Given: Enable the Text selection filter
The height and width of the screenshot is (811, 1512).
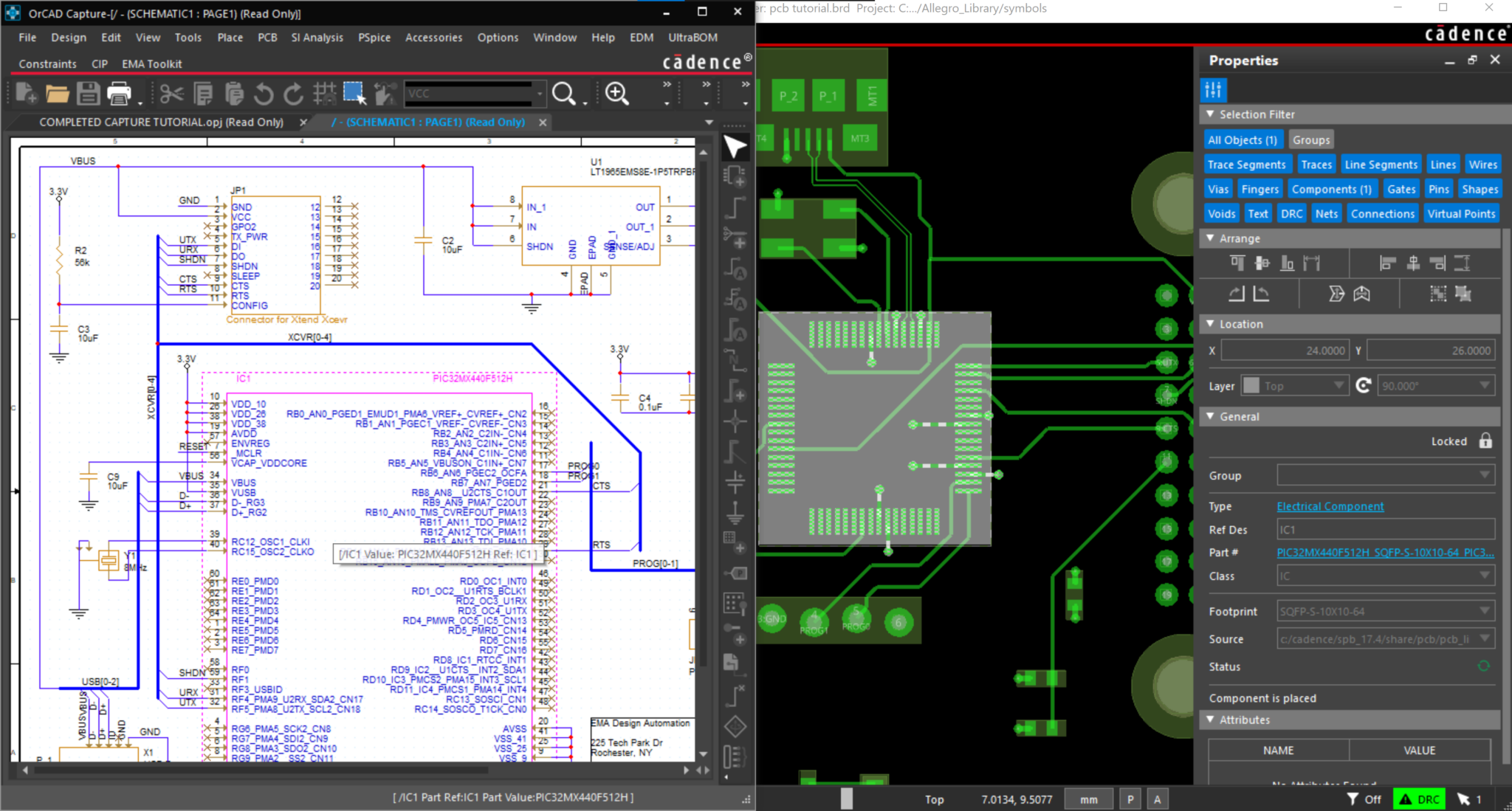Looking at the screenshot, I should click(x=1258, y=213).
